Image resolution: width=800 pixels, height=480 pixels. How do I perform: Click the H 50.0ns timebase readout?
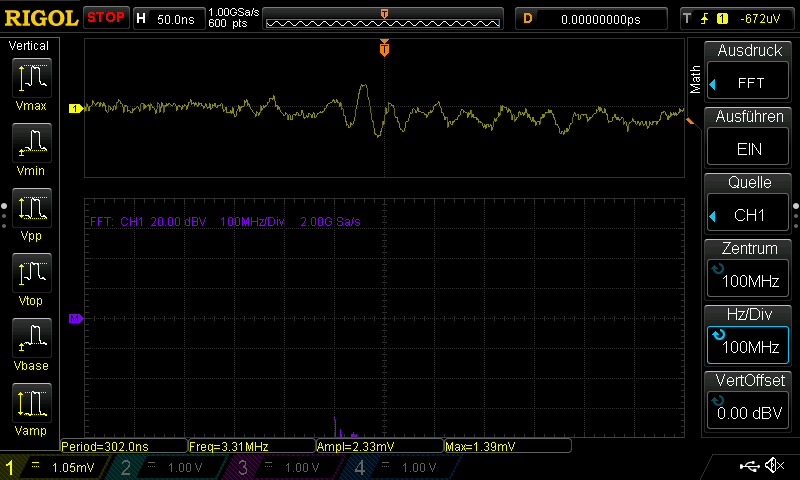[169, 19]
